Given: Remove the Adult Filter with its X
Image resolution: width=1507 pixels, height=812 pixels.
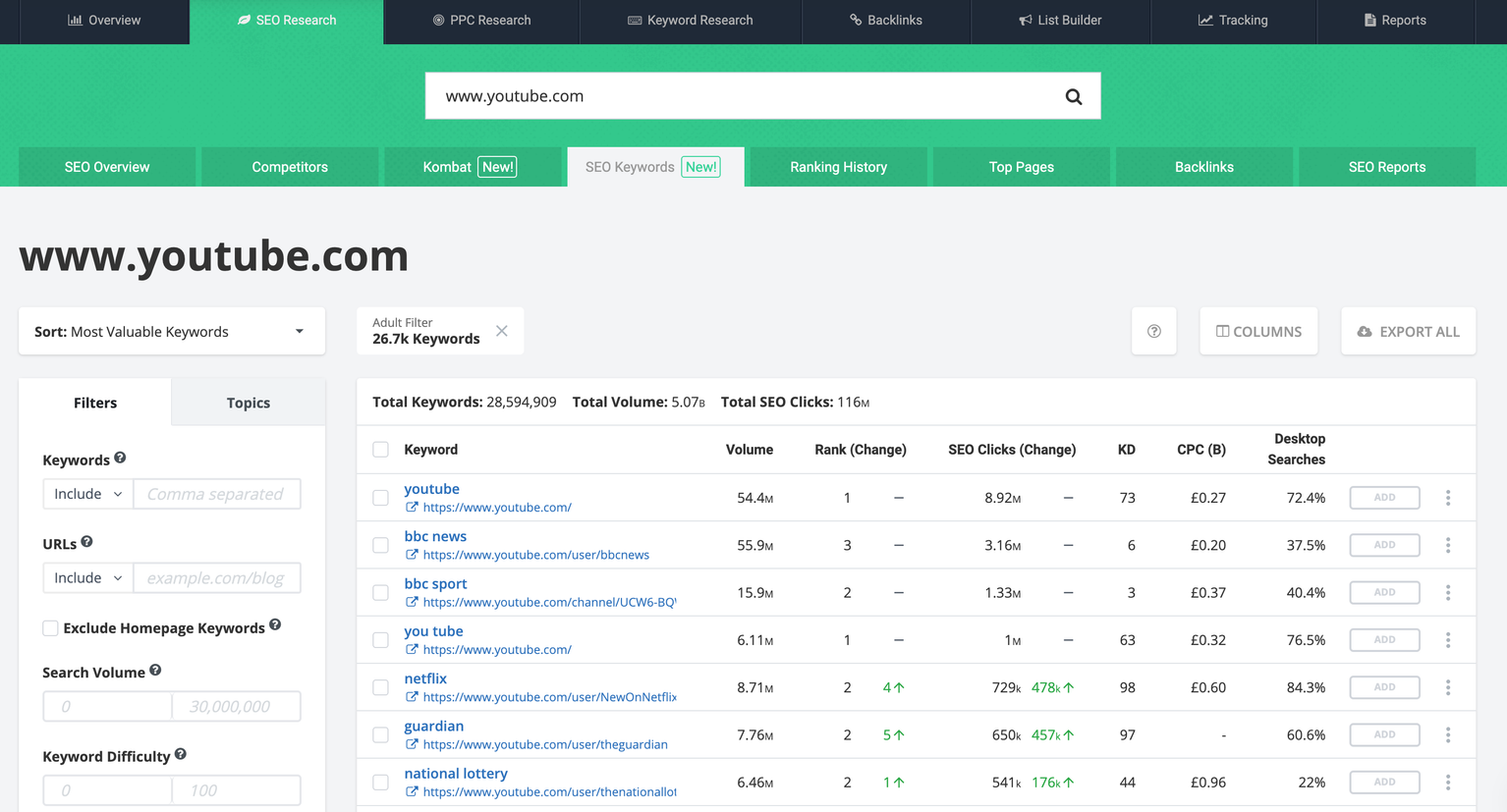Looking at the screenshot, I should (502, 331).
